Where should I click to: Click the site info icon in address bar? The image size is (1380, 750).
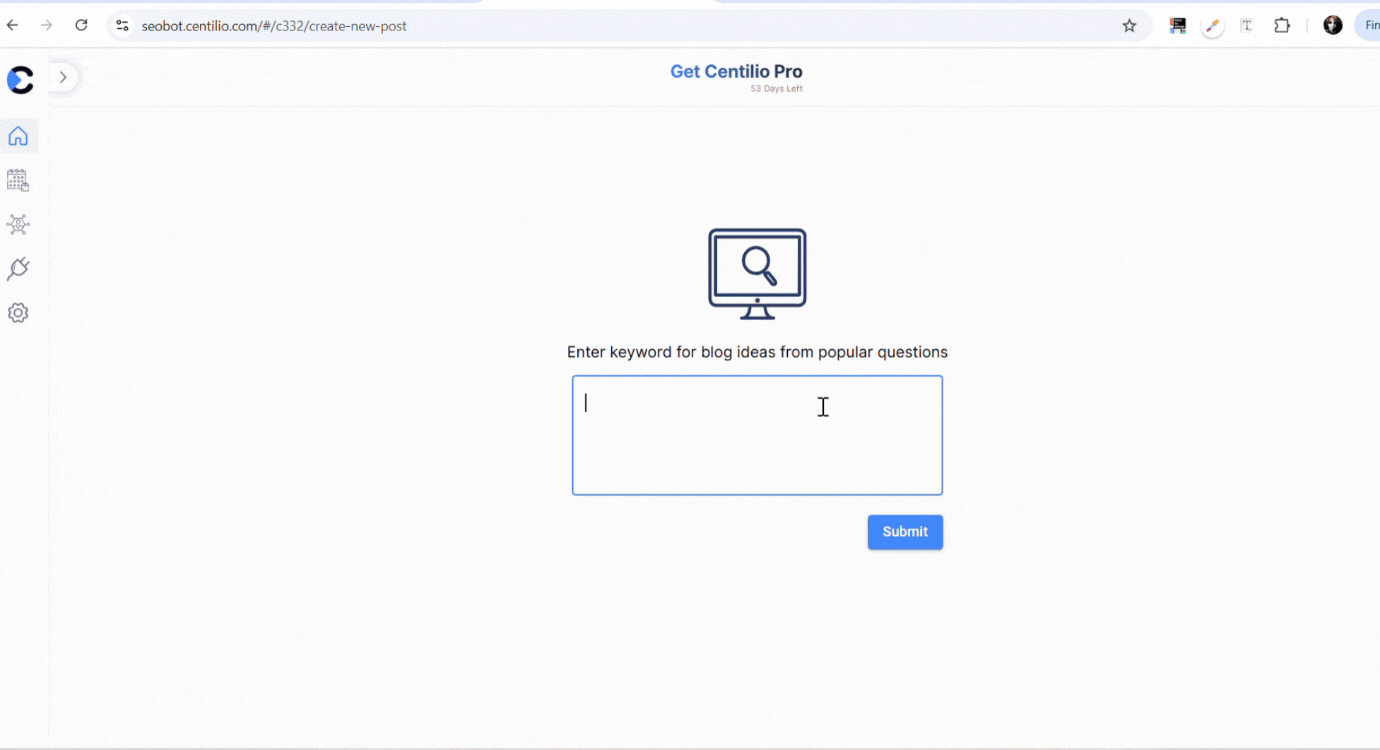point(121,25)
